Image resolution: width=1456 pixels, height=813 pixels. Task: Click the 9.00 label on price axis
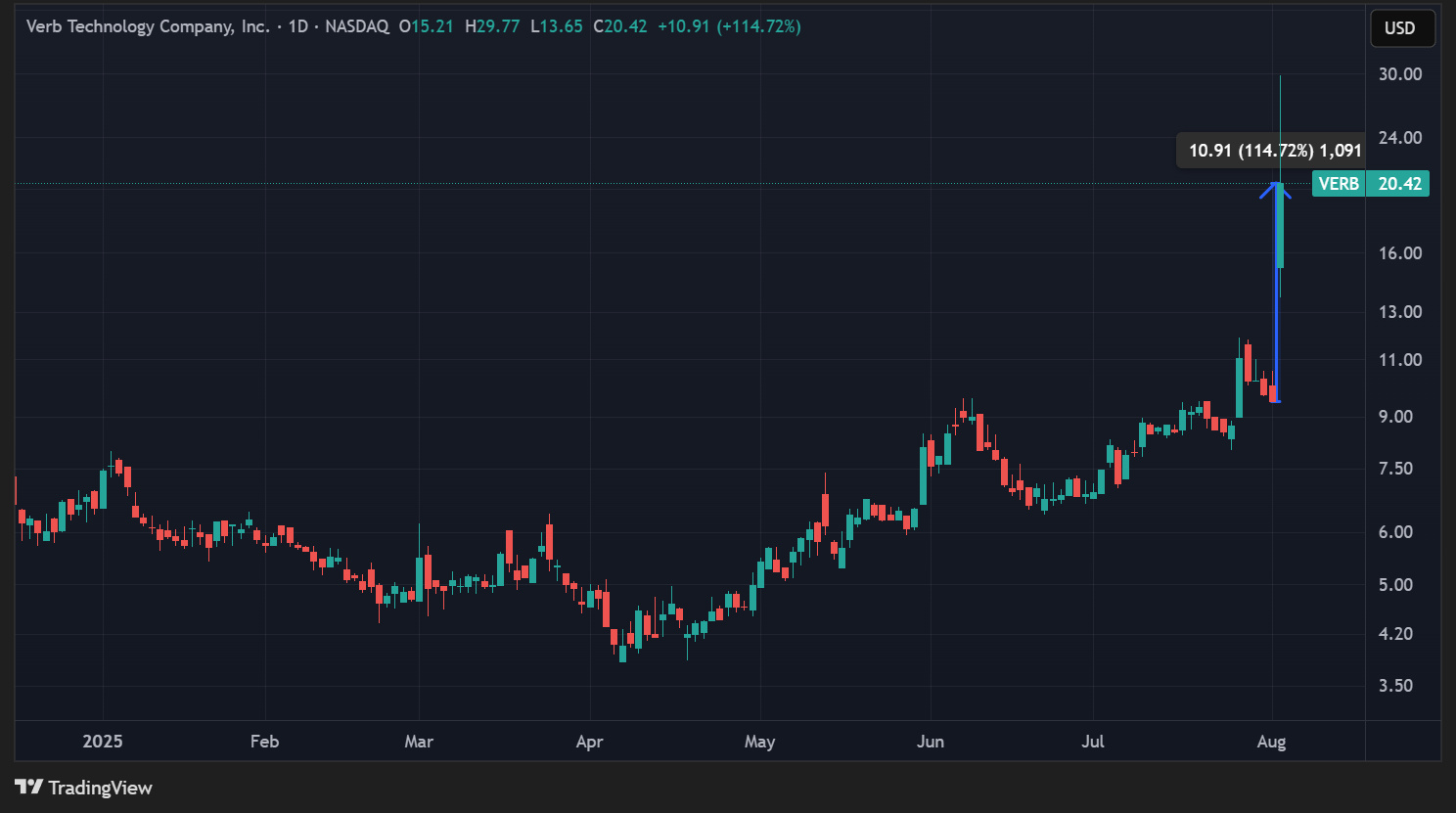pos(1395,417)
